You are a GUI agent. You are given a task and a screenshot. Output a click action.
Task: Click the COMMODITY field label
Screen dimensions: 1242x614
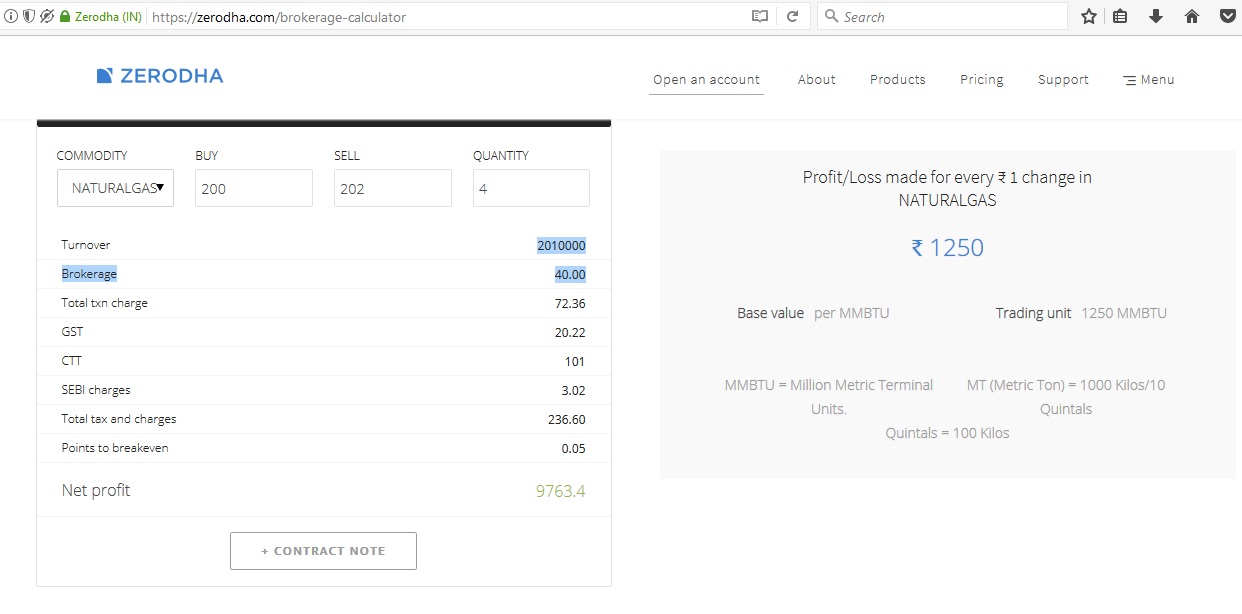click(x=92, y=155)
